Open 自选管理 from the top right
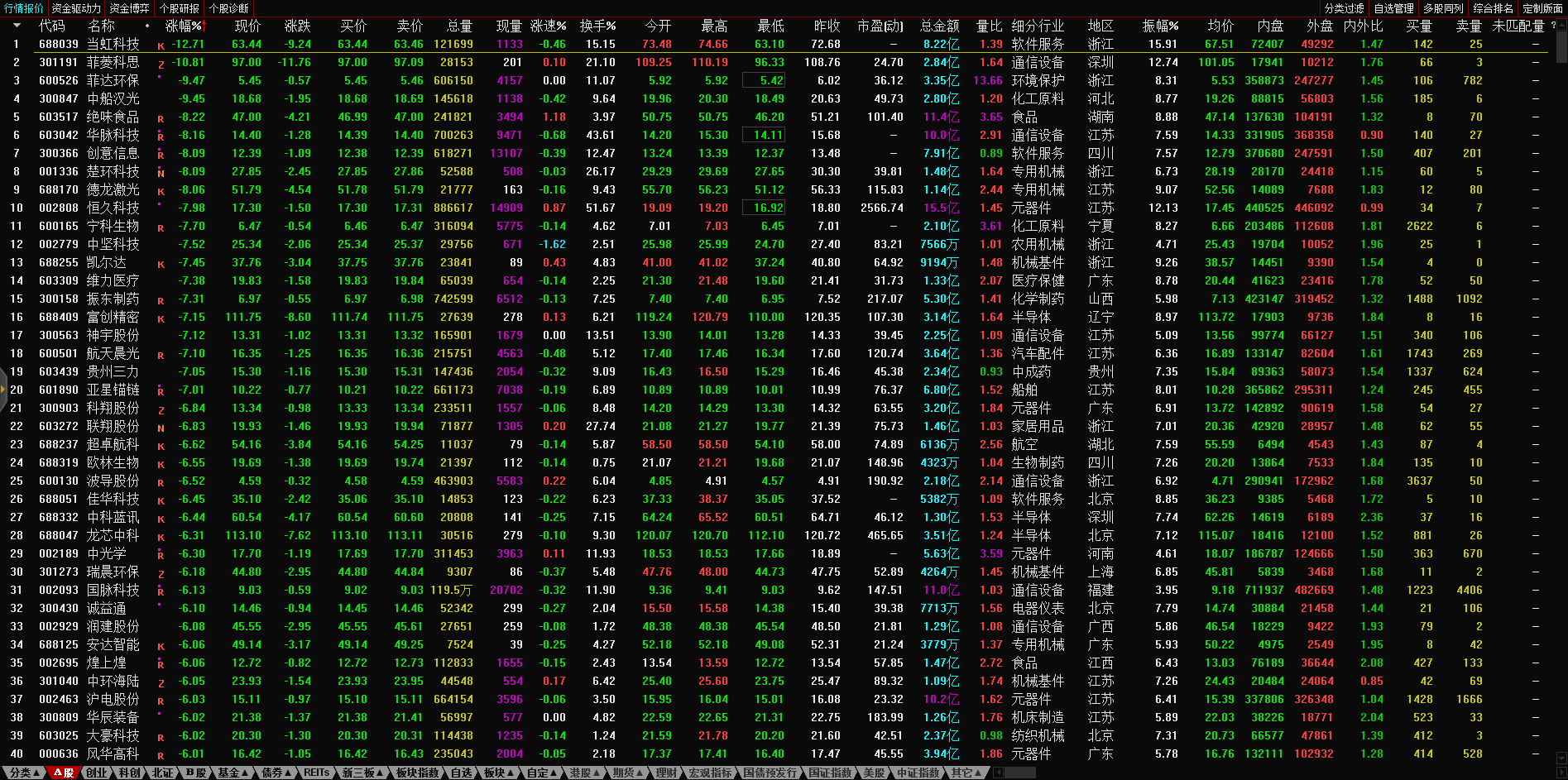The height and width of the screenshot is (780, 1568). point(1393,8)
